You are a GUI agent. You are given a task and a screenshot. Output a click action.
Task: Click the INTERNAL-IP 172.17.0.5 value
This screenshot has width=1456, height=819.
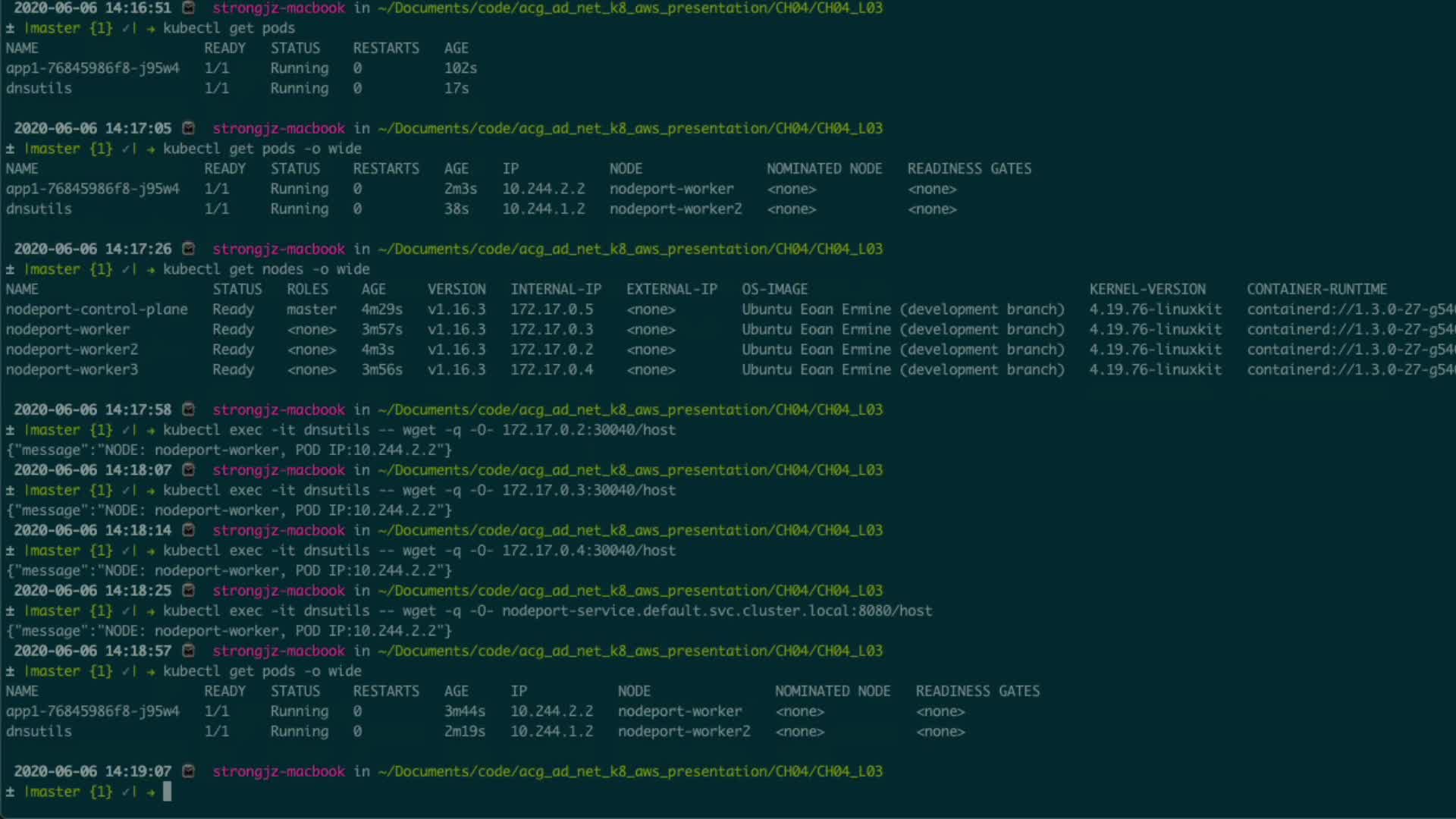(x=551, y=309)
